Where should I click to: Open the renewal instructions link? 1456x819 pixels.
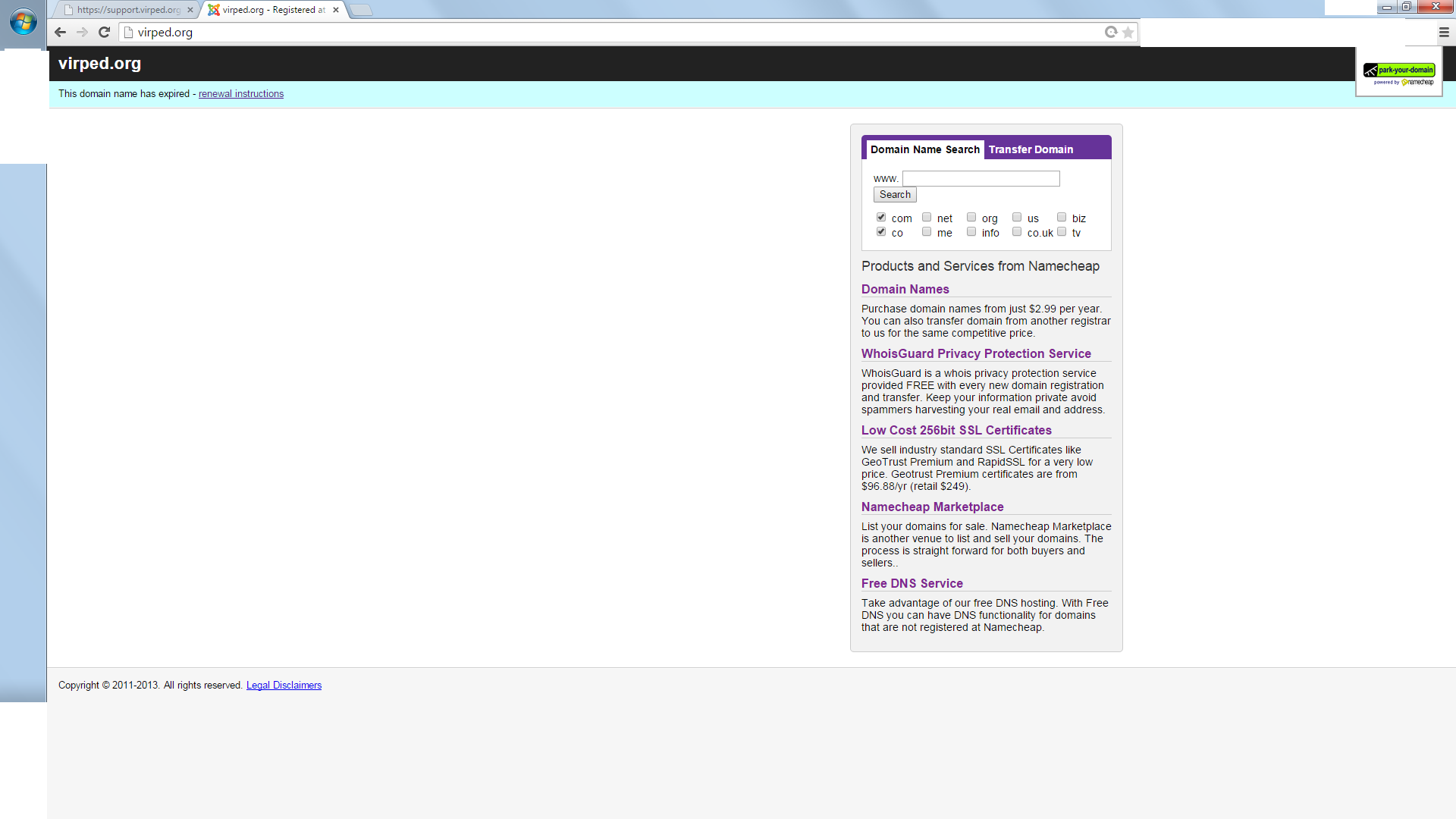241,94
